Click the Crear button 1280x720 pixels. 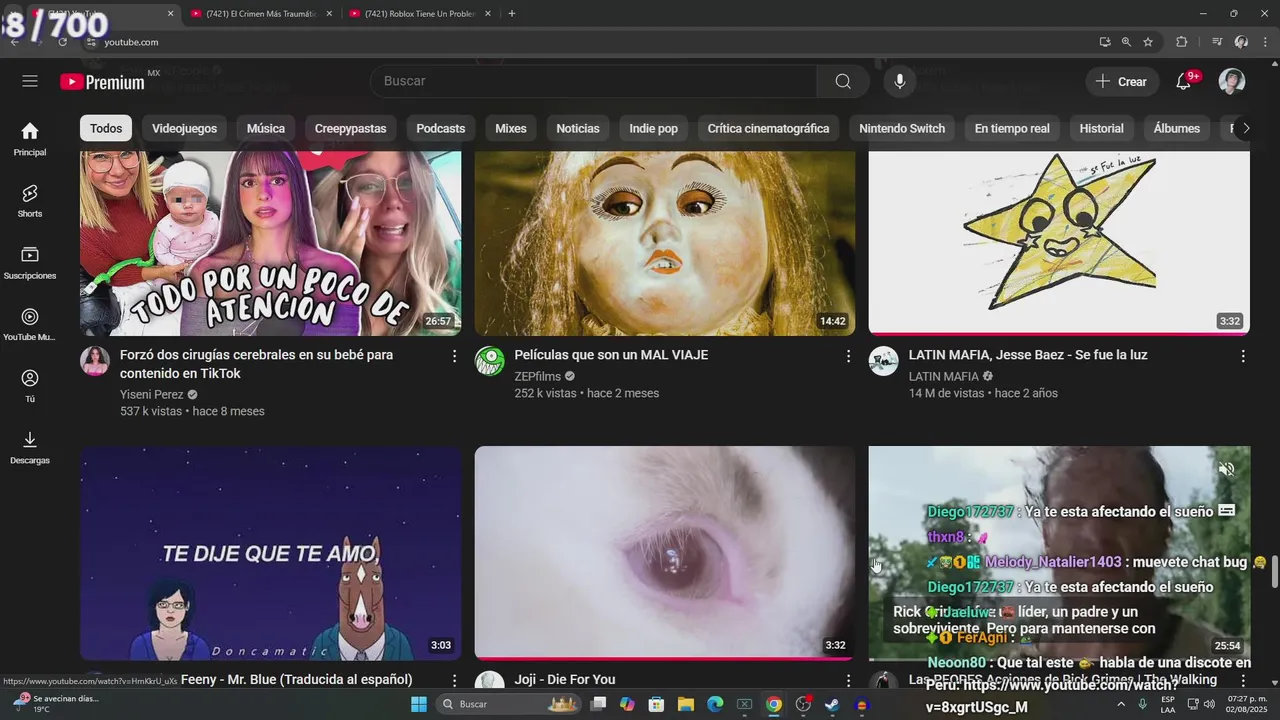tap(1122, 82)
